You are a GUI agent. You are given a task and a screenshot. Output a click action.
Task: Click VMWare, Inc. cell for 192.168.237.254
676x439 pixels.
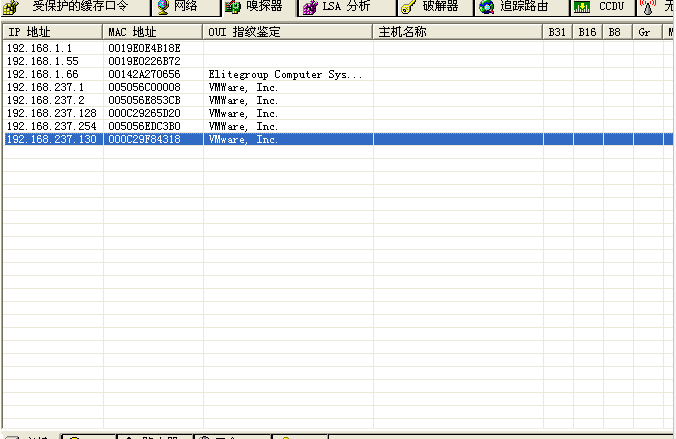coord(243,126)
